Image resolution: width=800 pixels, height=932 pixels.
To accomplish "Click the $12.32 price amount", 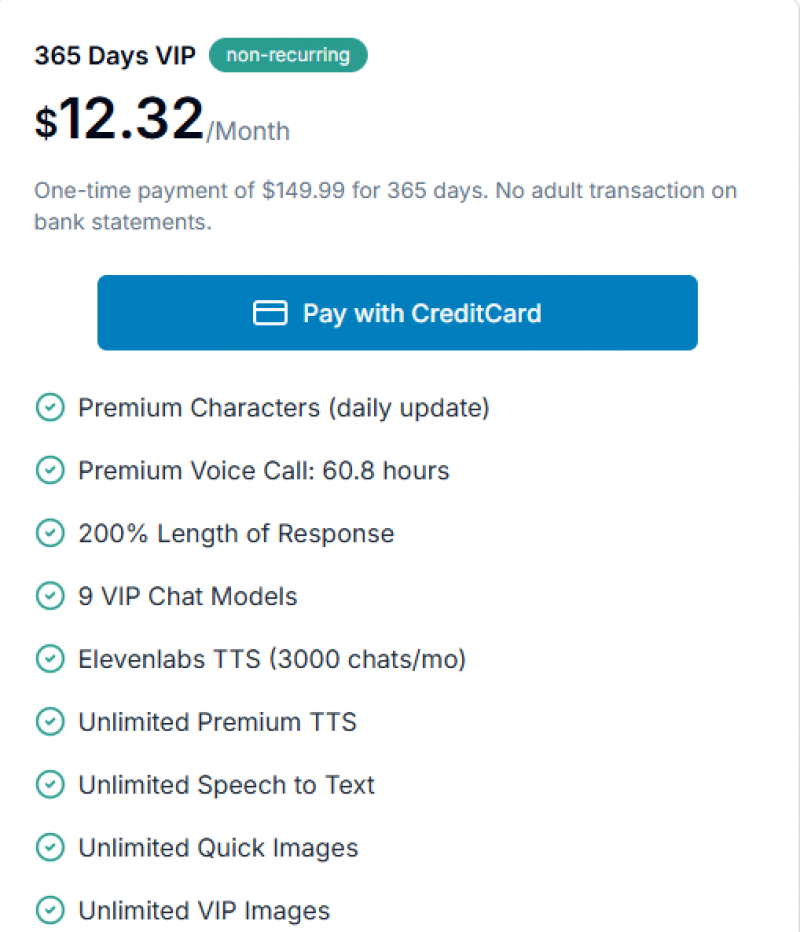I will (119, 121).
